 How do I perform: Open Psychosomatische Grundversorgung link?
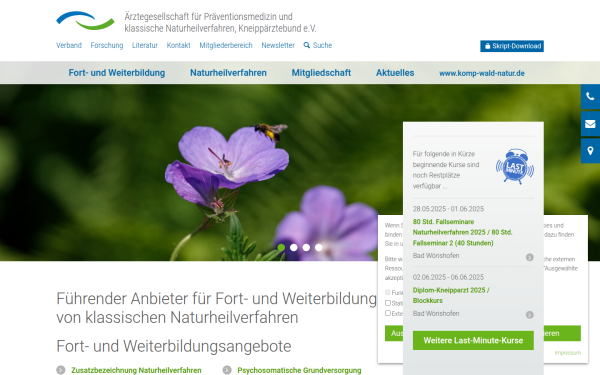299,370
